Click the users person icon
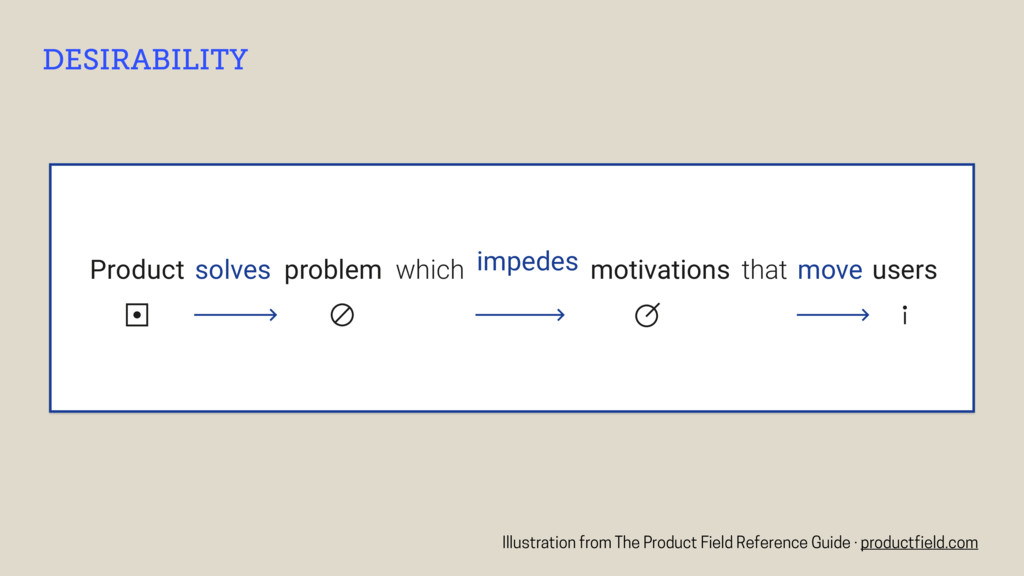 (x=904, y=316)
